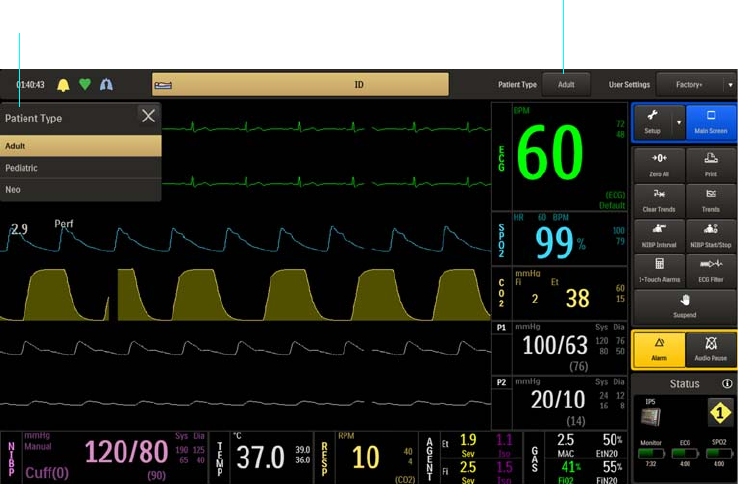
Task: Check the SPO2 battery indicator
Action: coord(719,453)
